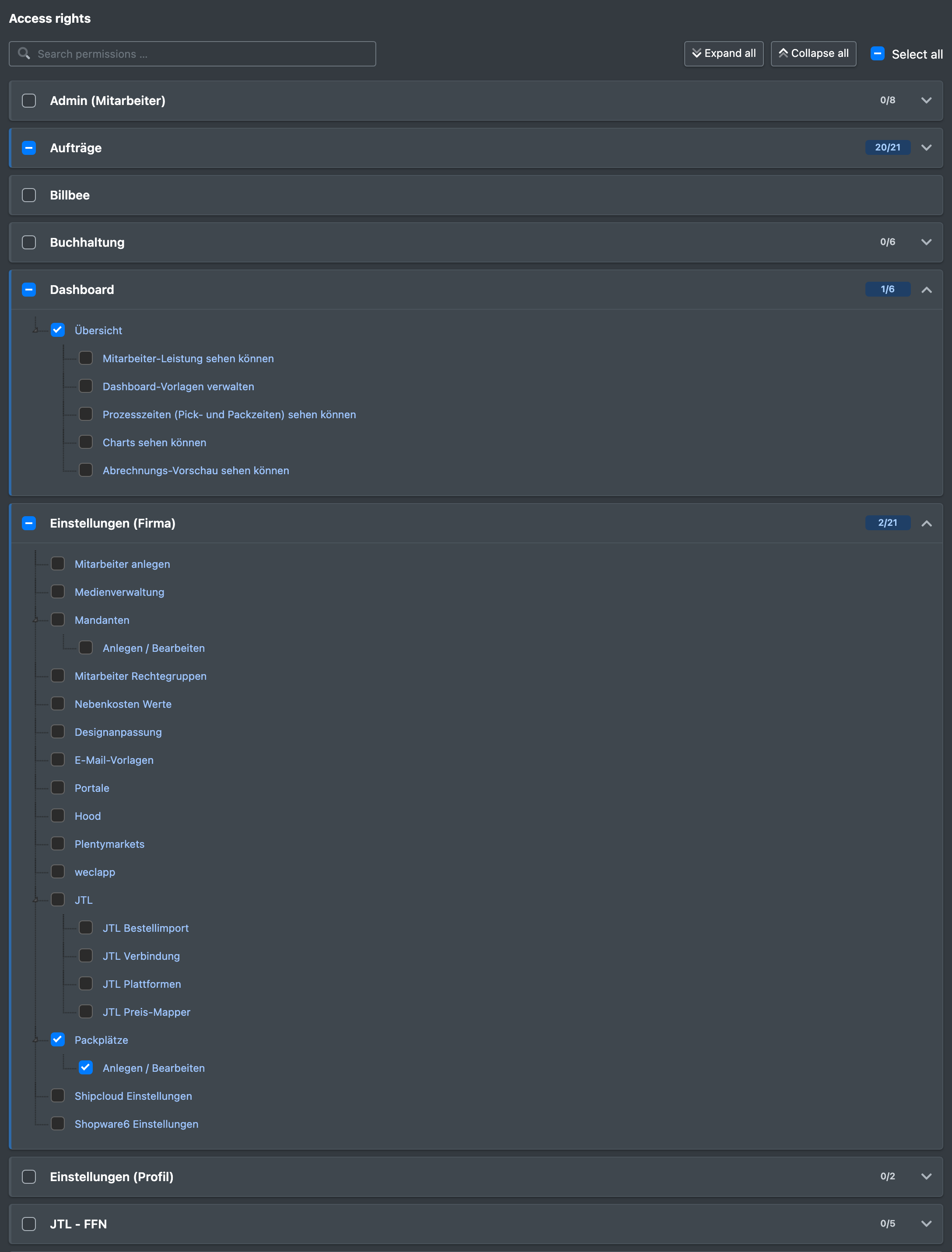The width and height of the screenshot is (952, 1252).
Task: Expand the Buchhaltung section chevron
Action: coord(926,242)
